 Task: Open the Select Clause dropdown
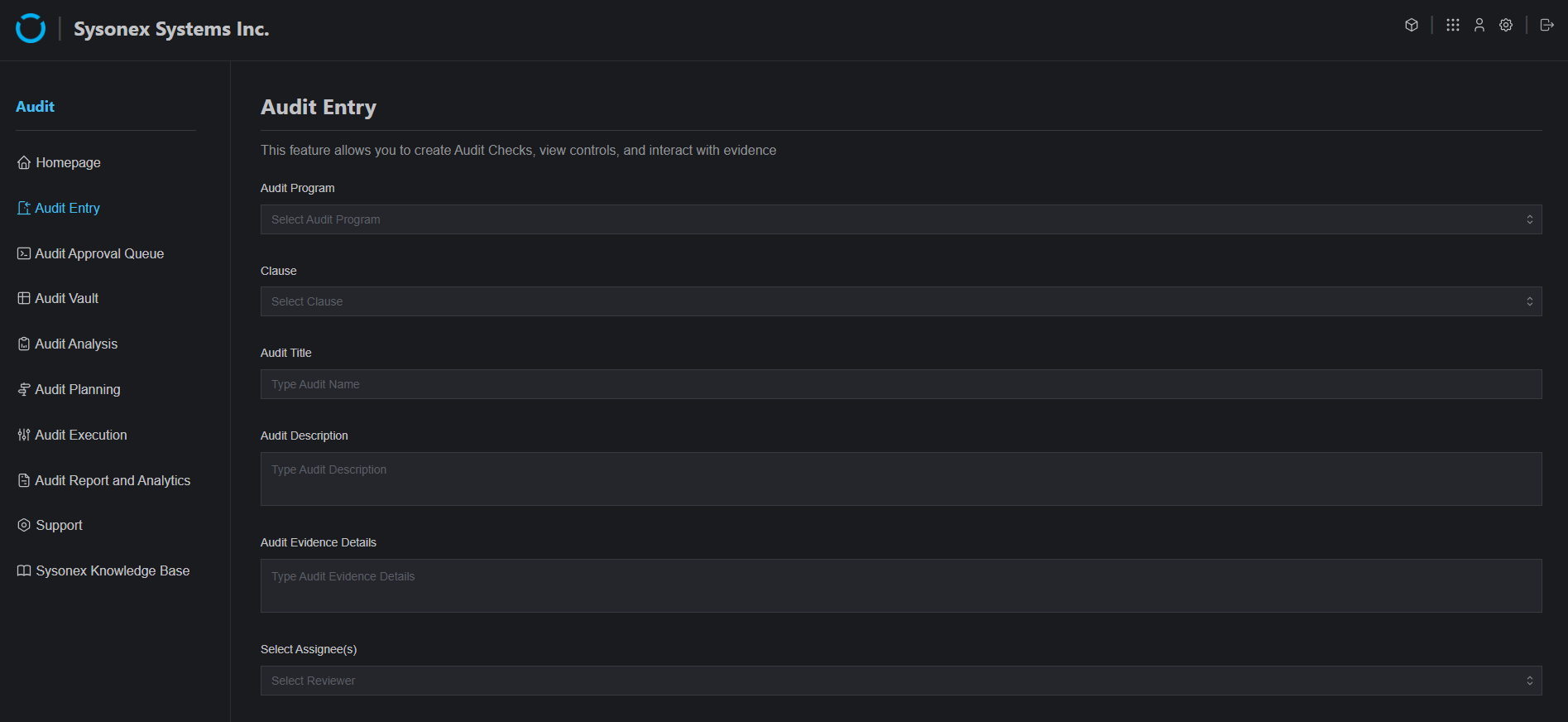(x=900, y=301)
